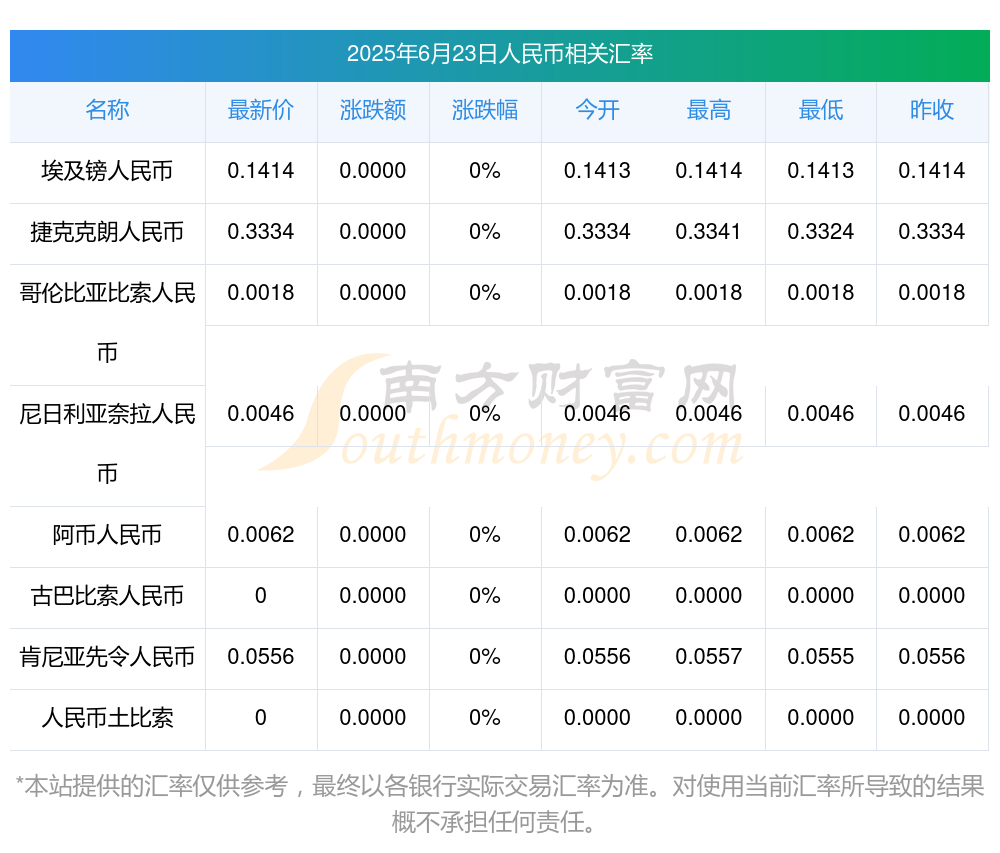The width and height of the screenshot is (1000, 853).
Task: Click 哥伦比亚比索 latest price 0.0018
Action: tap(261, 293)
